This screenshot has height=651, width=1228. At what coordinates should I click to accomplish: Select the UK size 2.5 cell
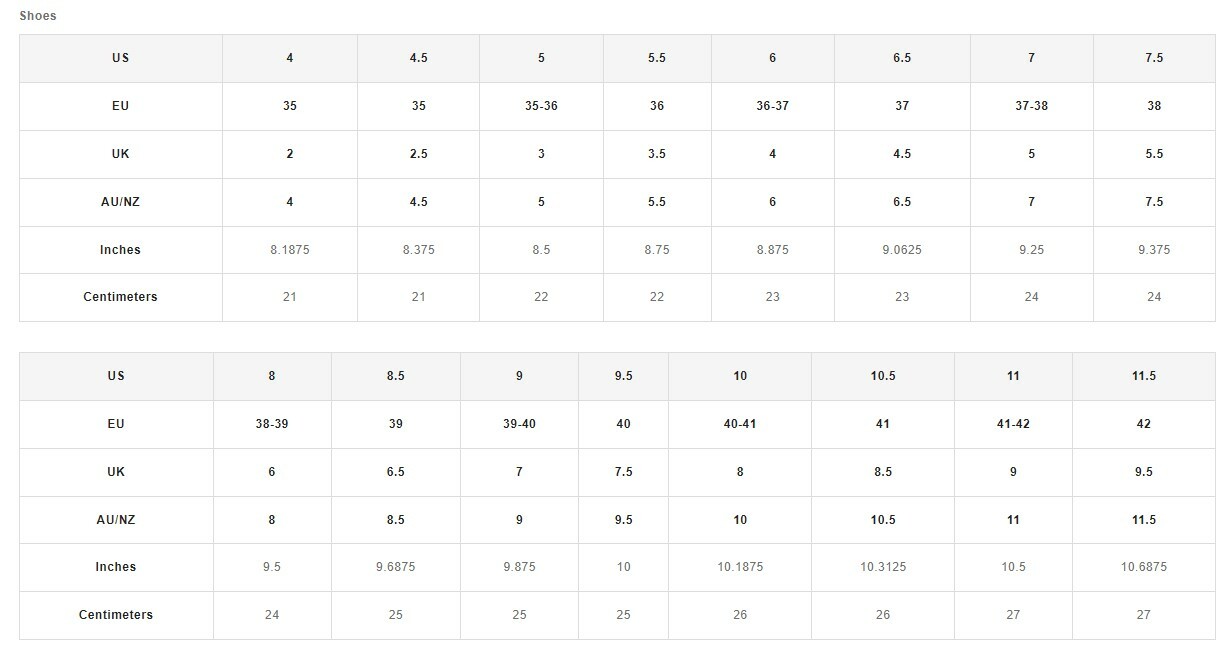coord(418,154)
